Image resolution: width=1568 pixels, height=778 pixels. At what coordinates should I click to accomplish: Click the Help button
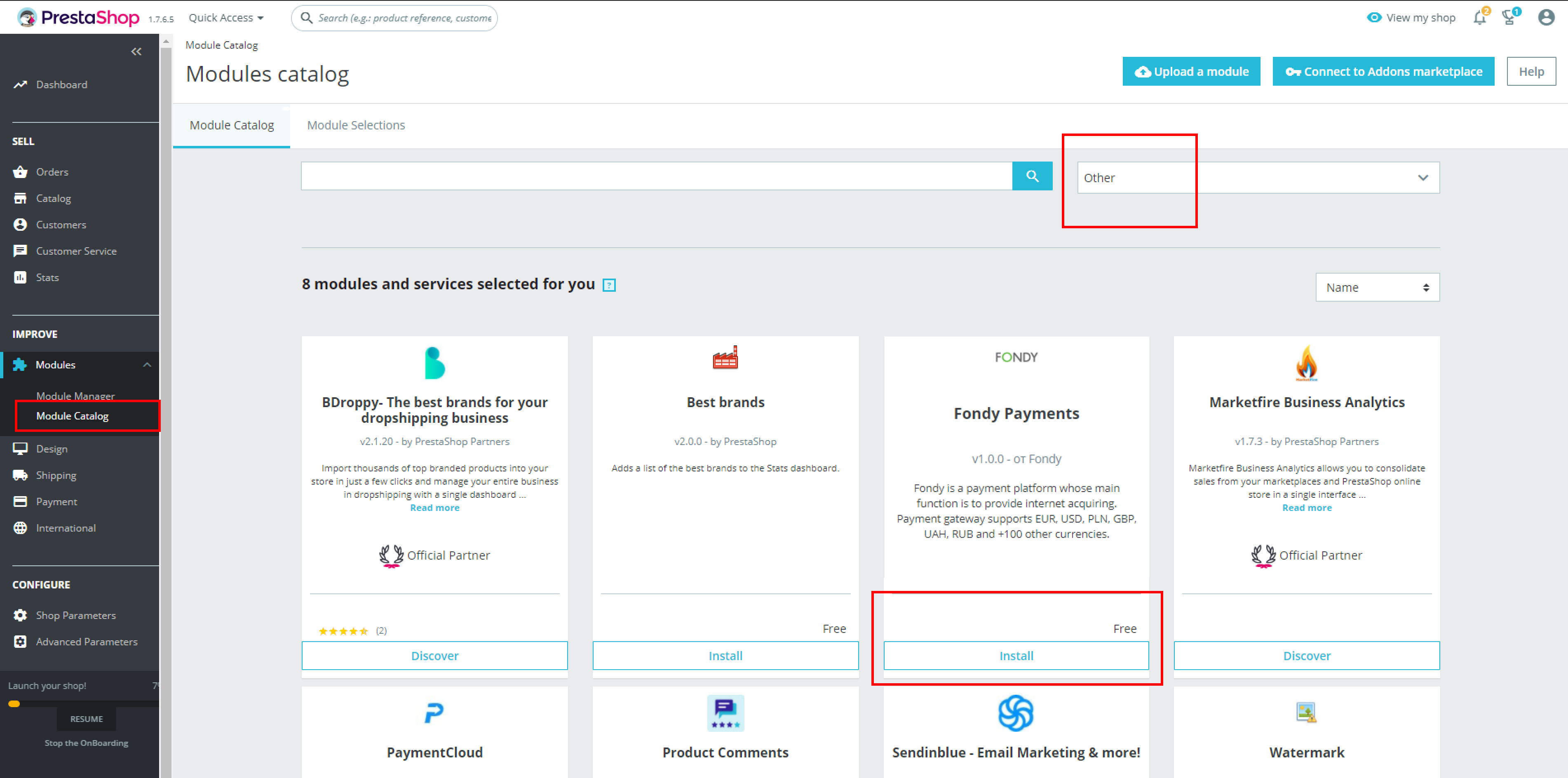(x=1531, y=71)
